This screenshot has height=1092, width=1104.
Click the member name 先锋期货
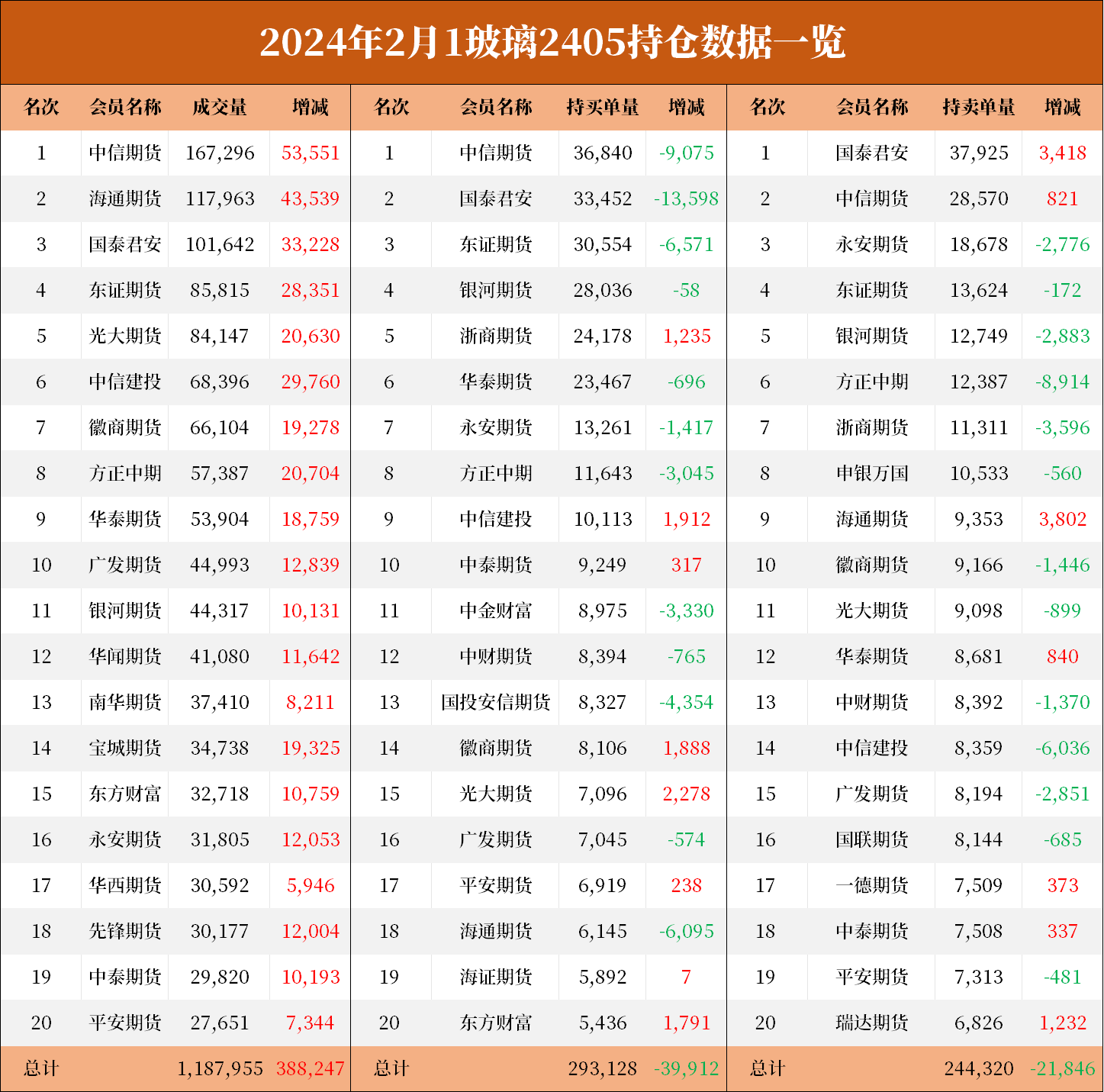(125, 931)
